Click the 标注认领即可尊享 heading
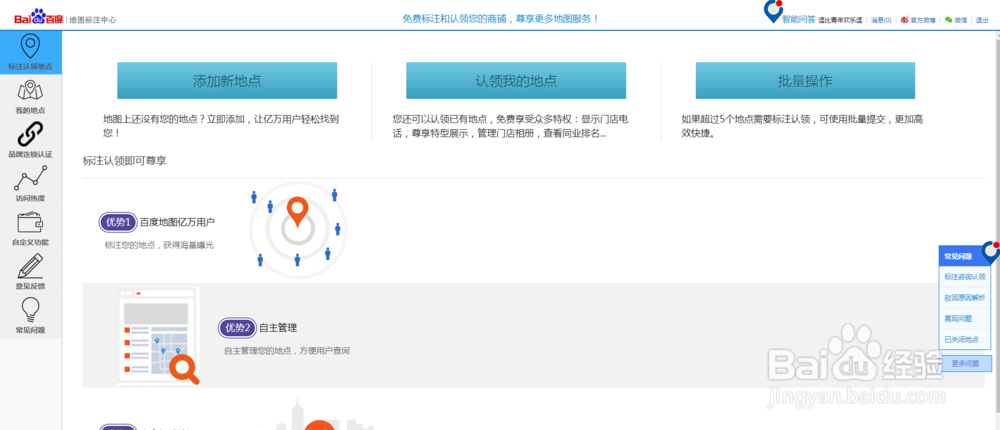The height and width of the screenshot is (430, 1000). pos(124,161)
